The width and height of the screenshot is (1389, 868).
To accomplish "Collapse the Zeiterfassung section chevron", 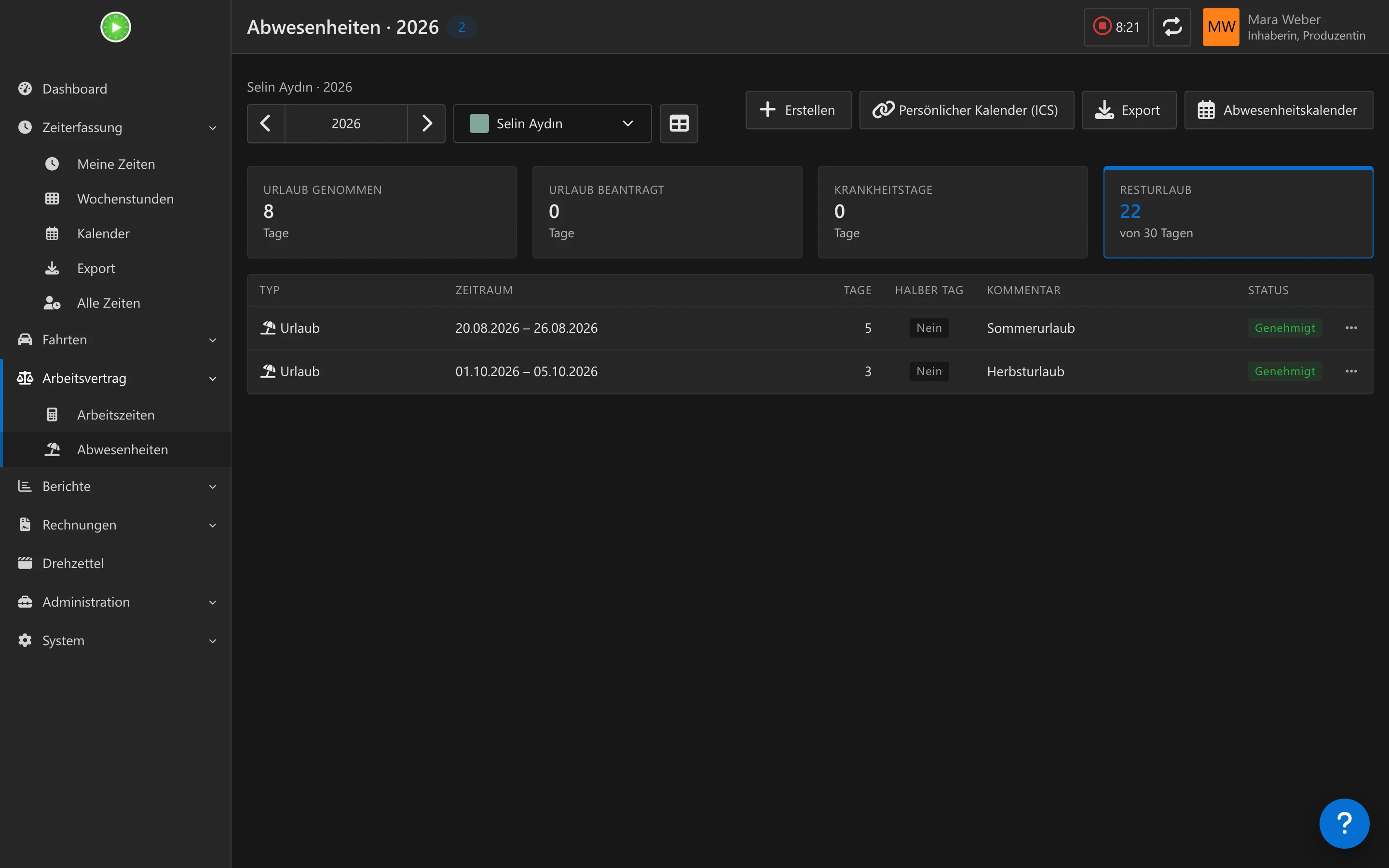I will (212, 128).
